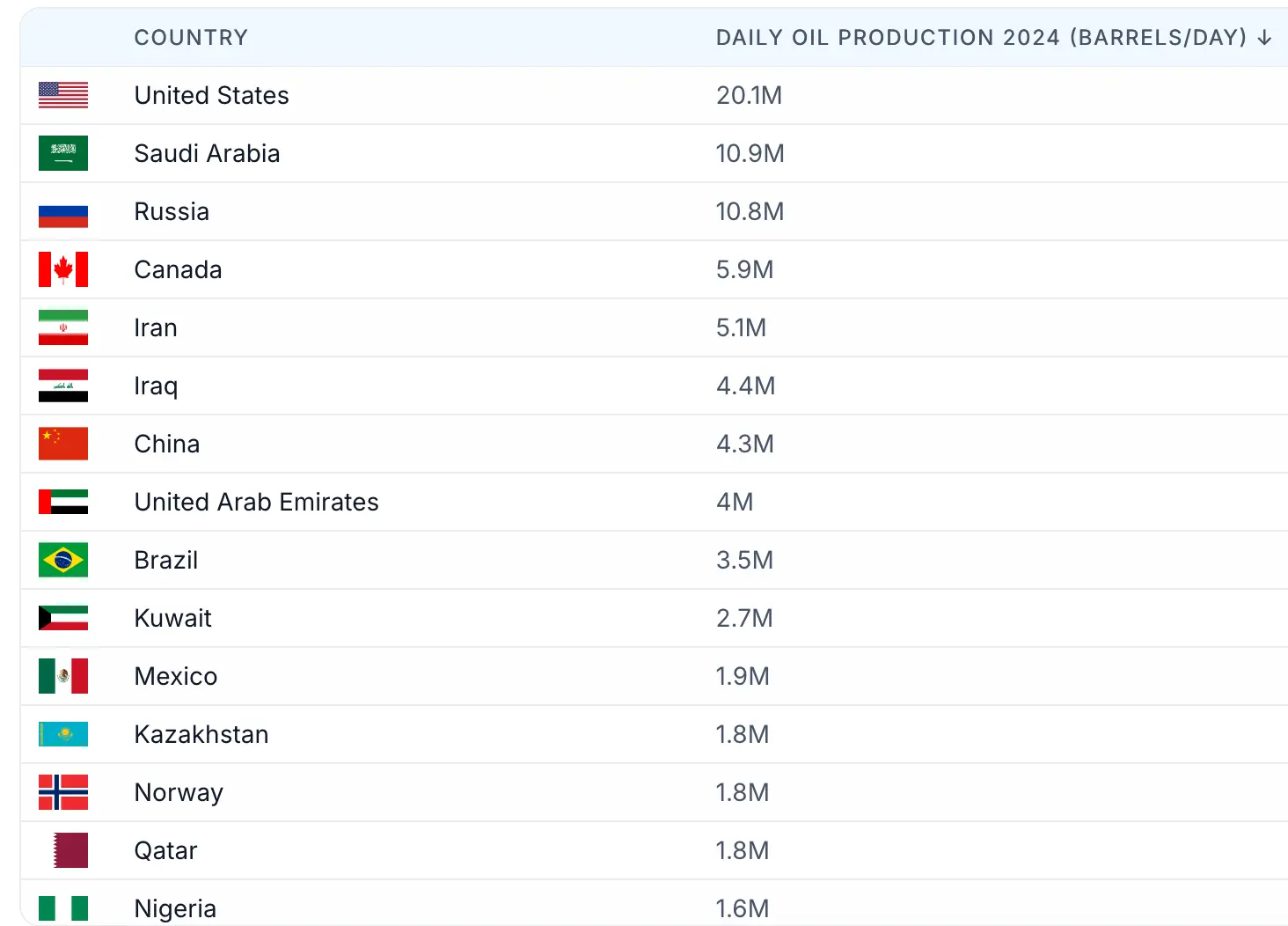
Task: Select the Iran country name
Action: [156, 327]
